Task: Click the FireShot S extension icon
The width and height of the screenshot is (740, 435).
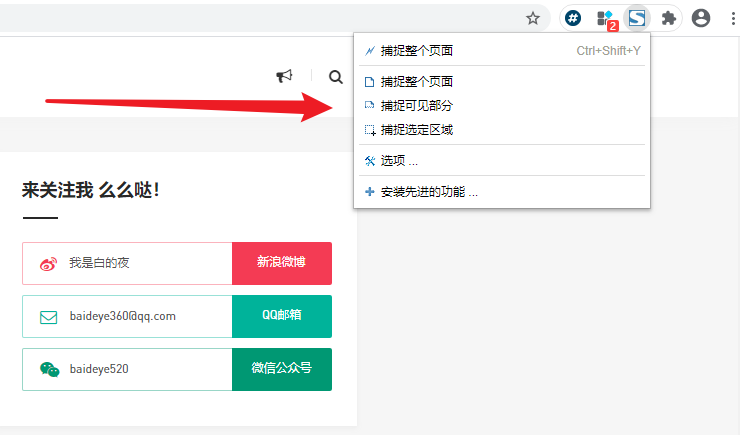Action: point(637,18)
